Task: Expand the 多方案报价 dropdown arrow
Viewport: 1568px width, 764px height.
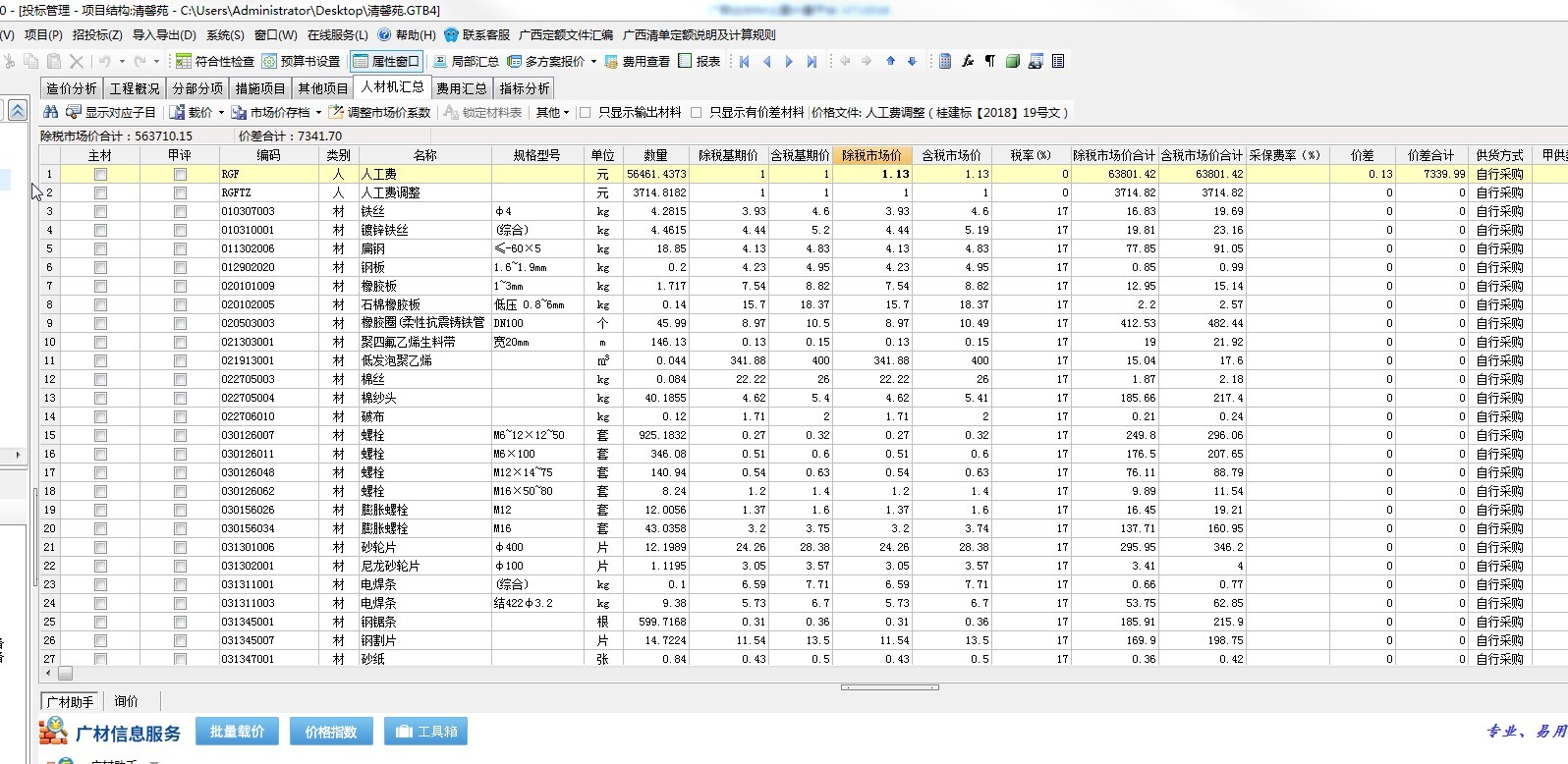Action: [x=593, y=61]
